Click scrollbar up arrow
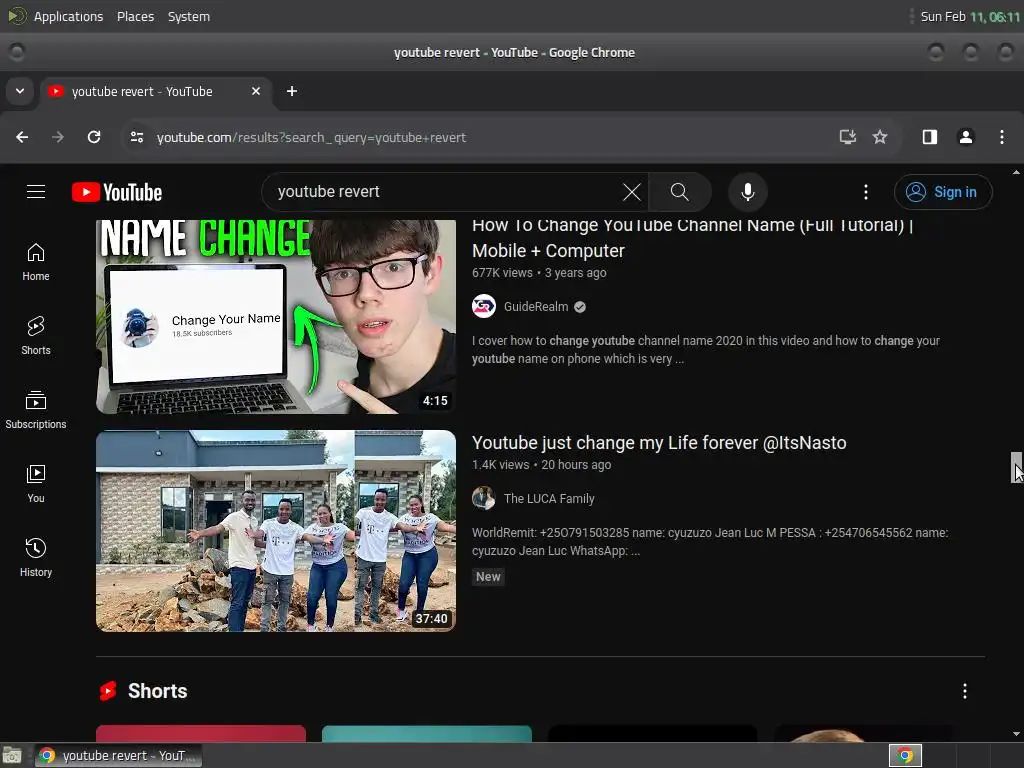This screenshot has height=768, width=1024. (1016, 172)
